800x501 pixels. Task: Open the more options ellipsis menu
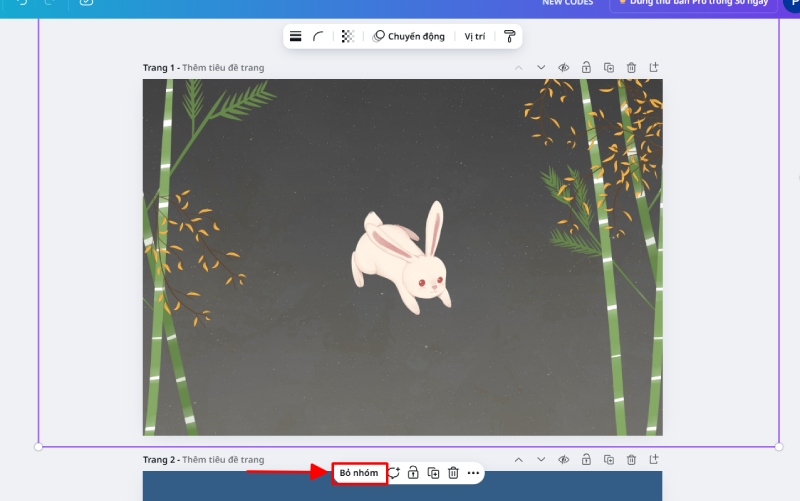474,473
